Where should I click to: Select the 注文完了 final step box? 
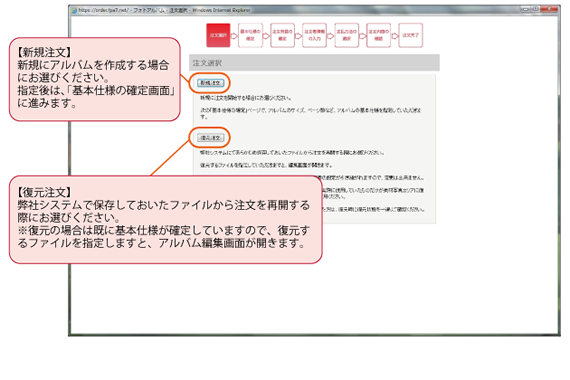411,35
